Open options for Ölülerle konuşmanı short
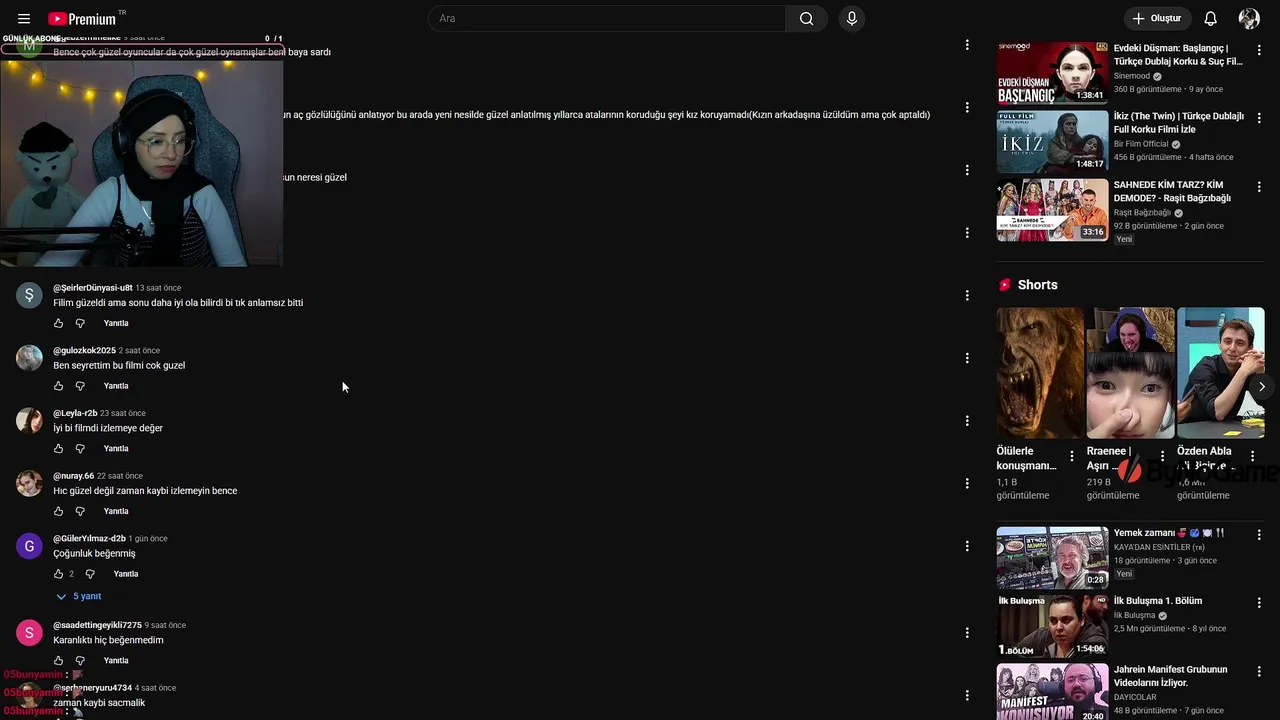 [1071, 456]
